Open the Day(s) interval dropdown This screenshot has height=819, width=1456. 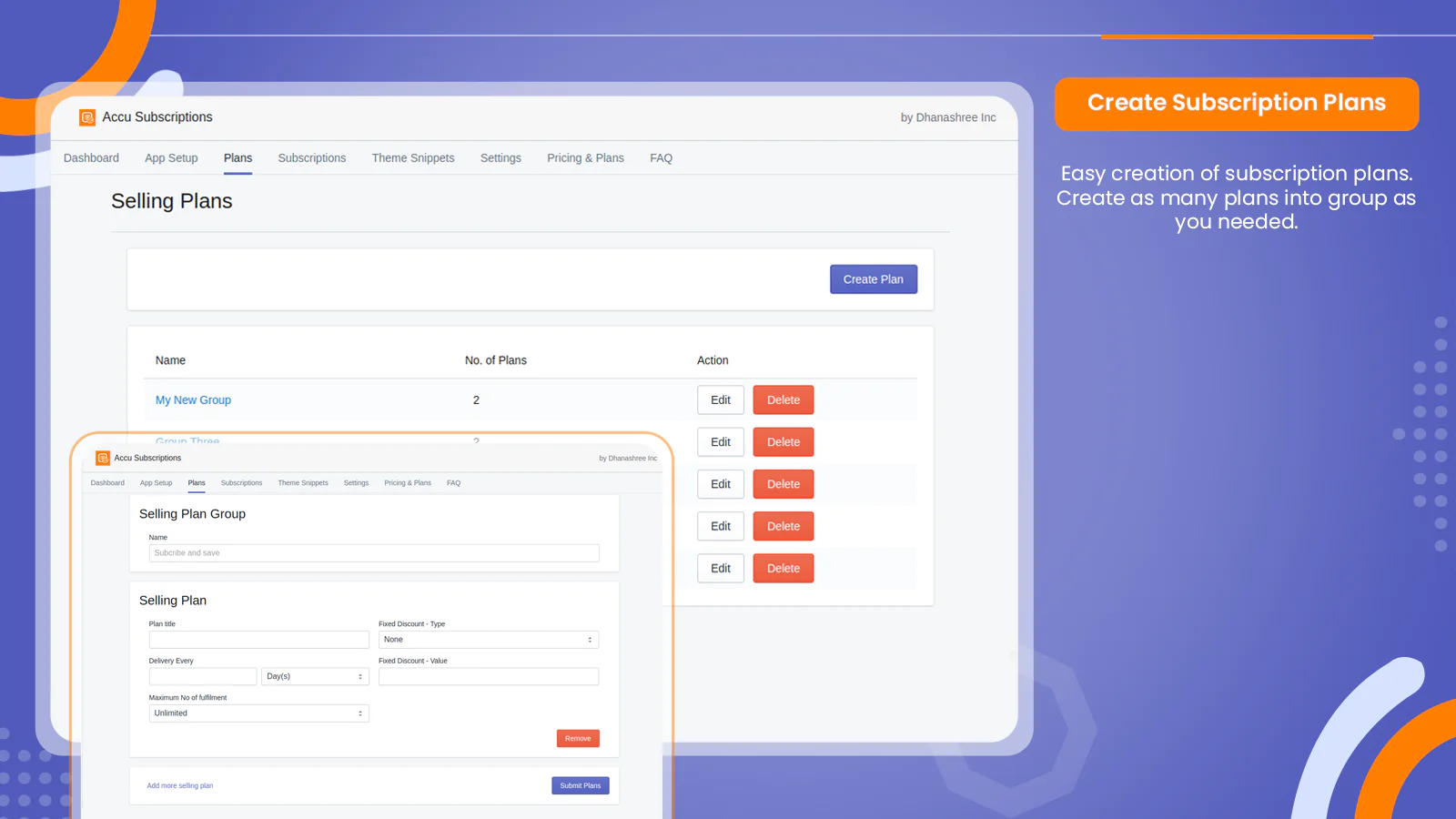[x=315, y=676]
